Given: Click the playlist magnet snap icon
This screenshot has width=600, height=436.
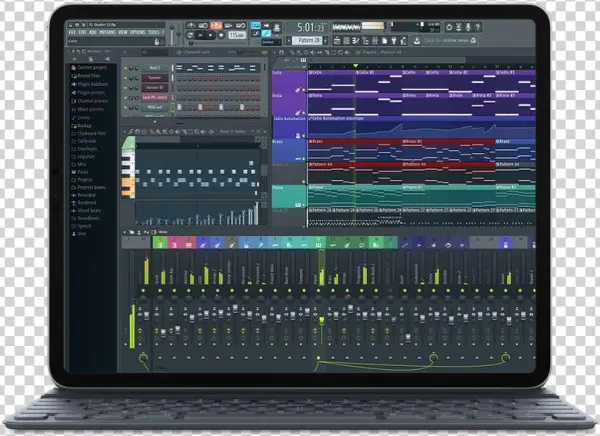Looking at the screenshot, I should pyautogui.click(x=282, y=52).
